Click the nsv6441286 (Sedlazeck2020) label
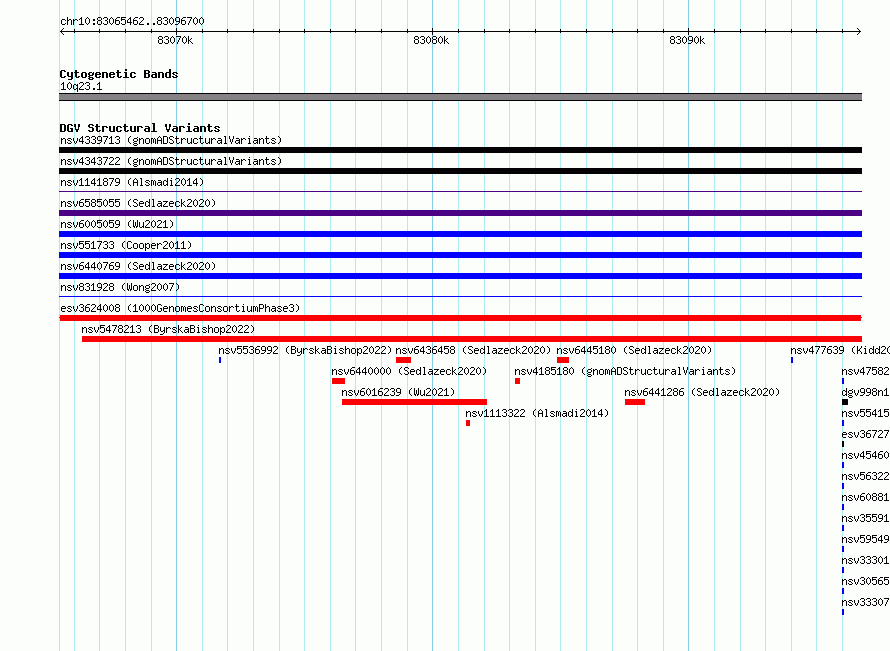The image size is (890, 651). (x=702, y=392)
